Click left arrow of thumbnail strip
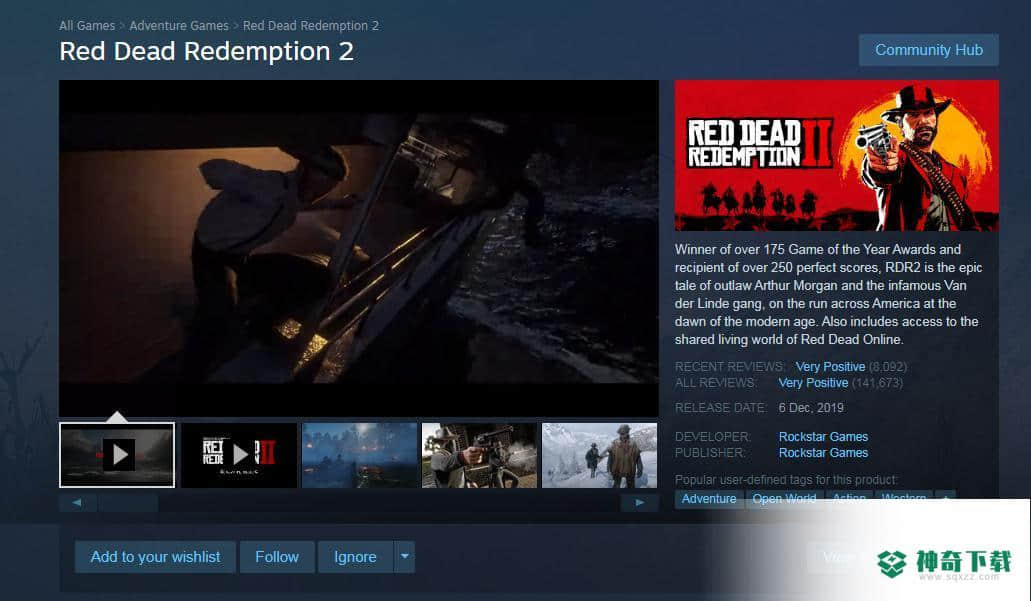This screenshot has height=601, width=1031. 78,502
